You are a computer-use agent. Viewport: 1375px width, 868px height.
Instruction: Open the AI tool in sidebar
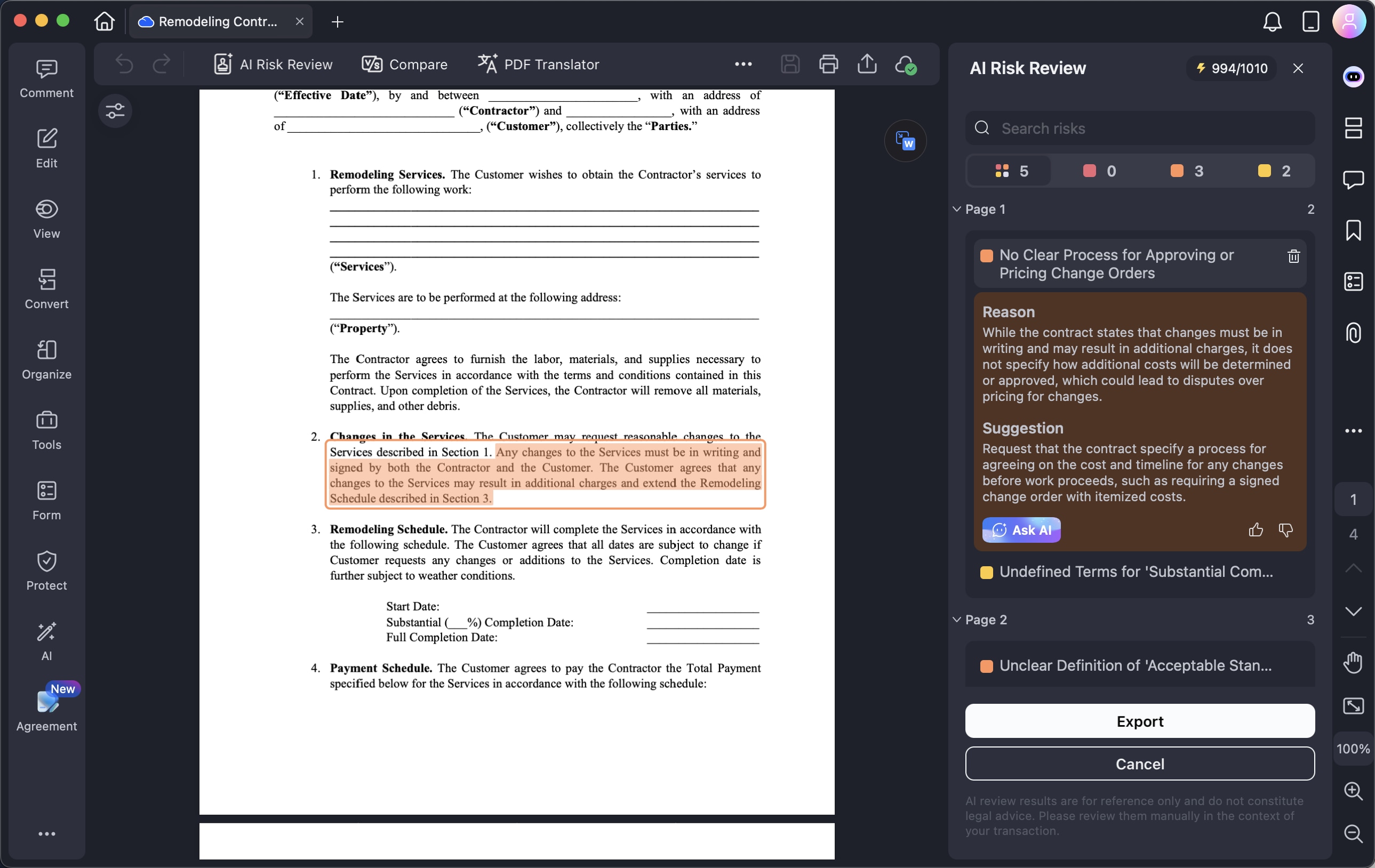click(x=46, y=641)
